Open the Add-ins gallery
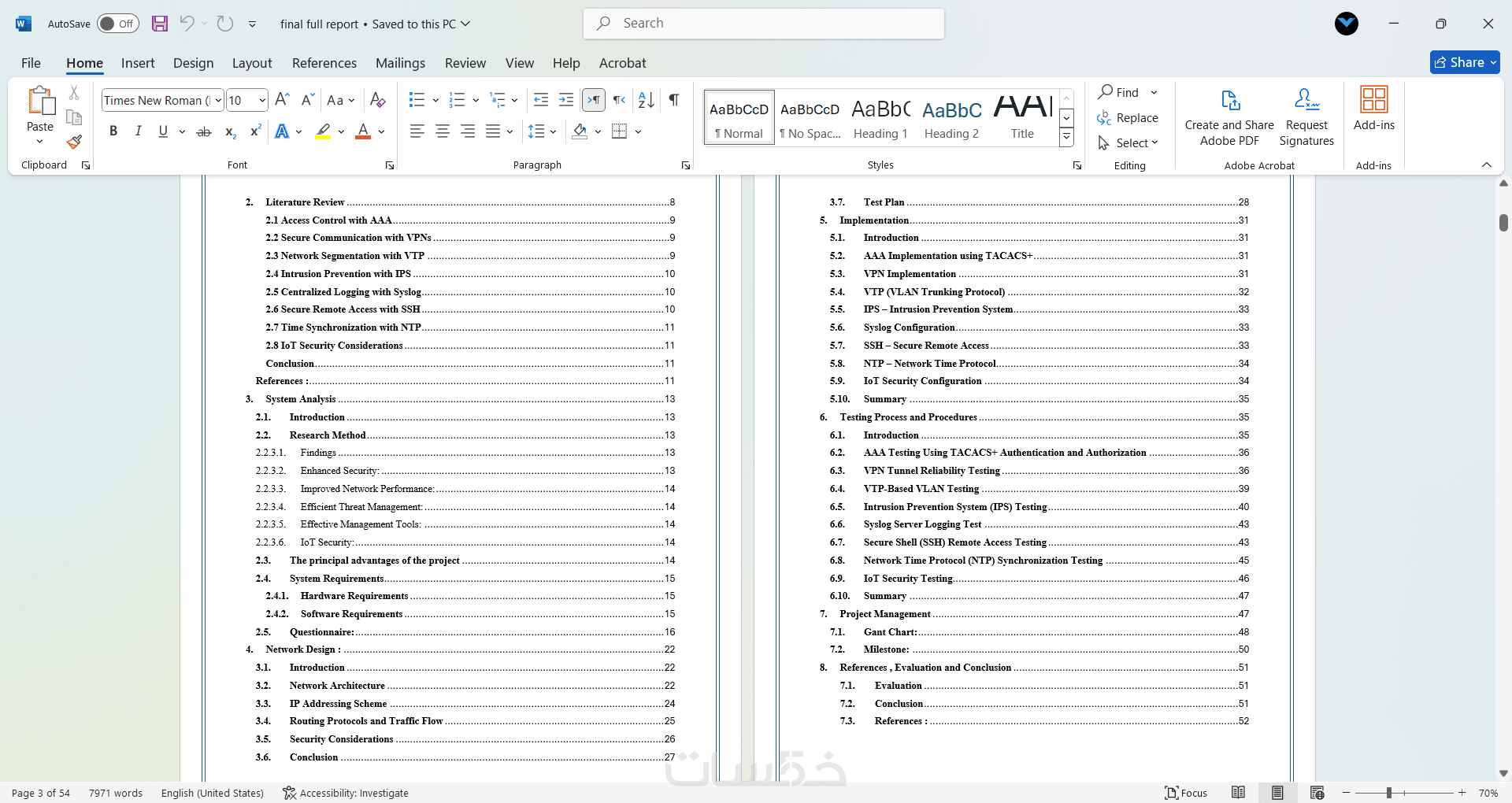This screenshot has height=803, width=1512. 1374,109
